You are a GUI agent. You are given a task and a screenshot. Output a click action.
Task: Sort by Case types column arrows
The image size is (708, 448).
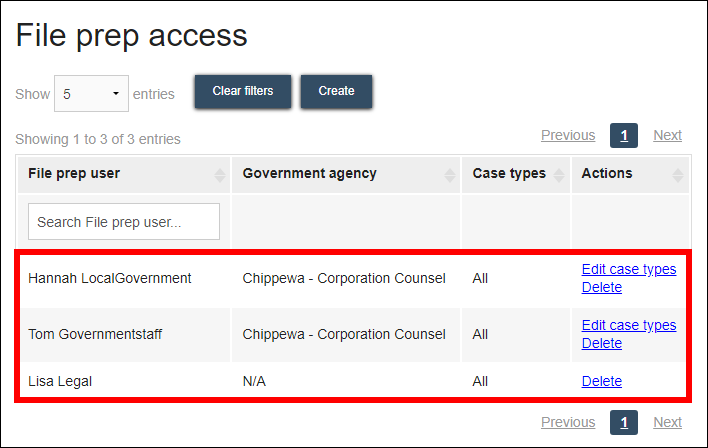click(559, 175)
